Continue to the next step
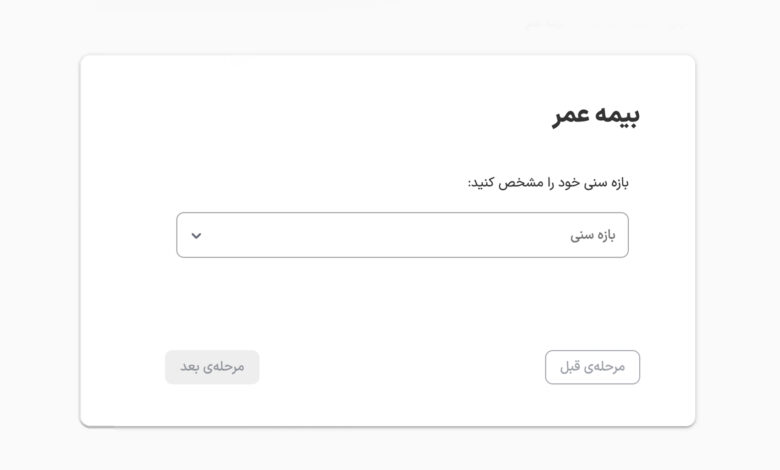The height and width of the screenshot is (470, 780). [x=212, y=367]
